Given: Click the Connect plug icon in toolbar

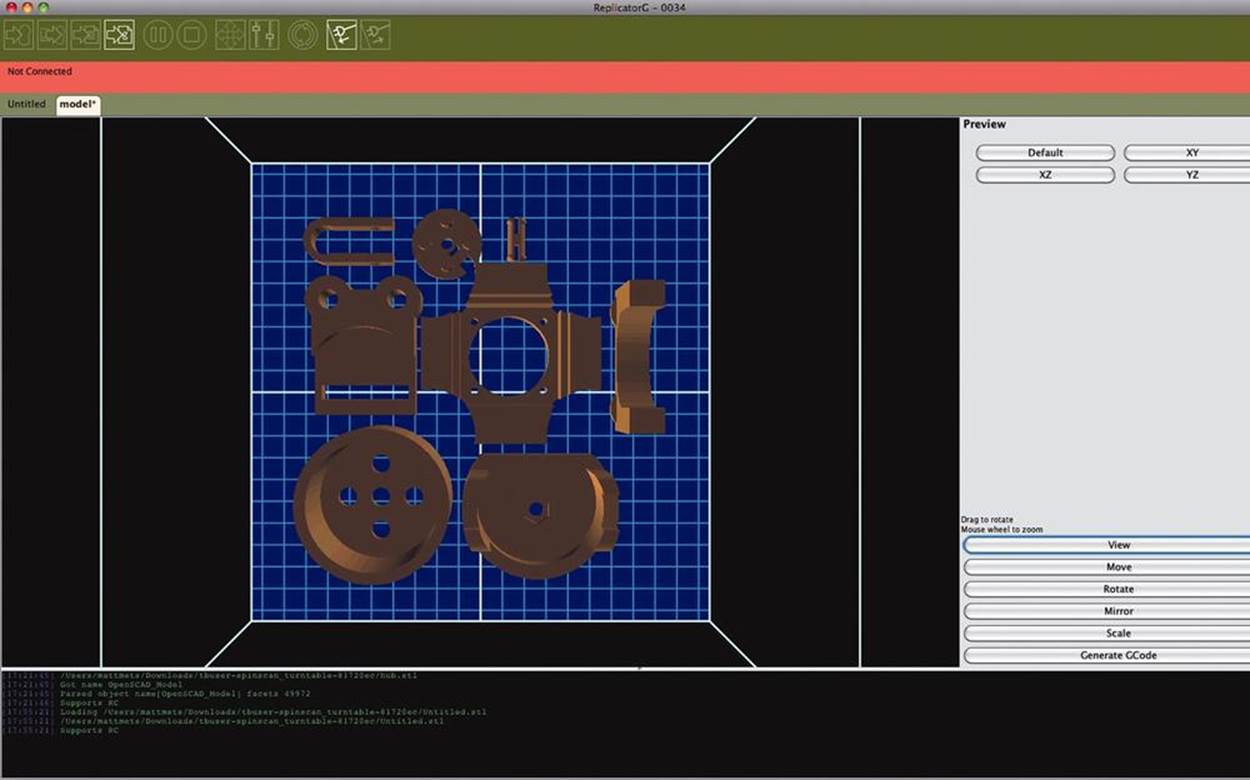Looking at the screenshot, I should [342, 36].
